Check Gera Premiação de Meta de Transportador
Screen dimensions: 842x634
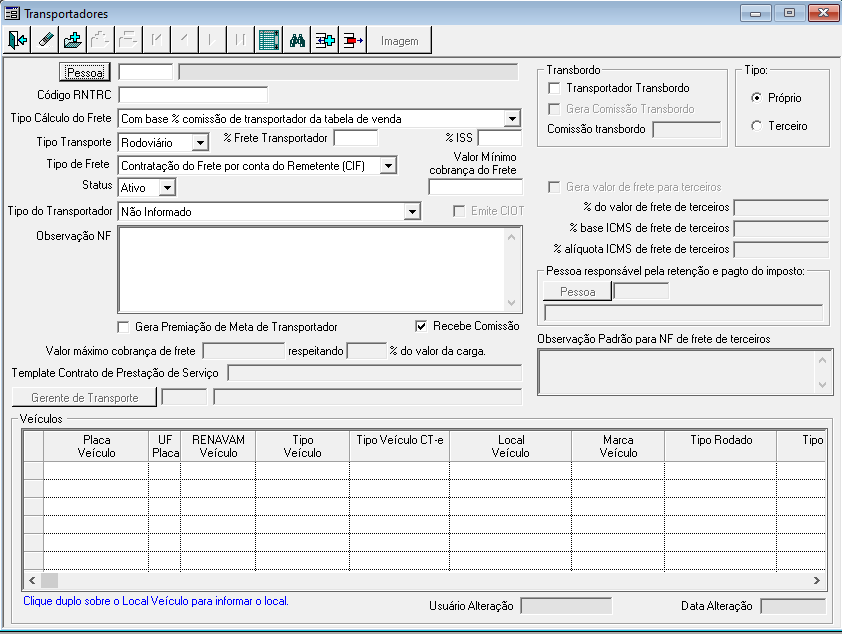click(x=124, y=327)
